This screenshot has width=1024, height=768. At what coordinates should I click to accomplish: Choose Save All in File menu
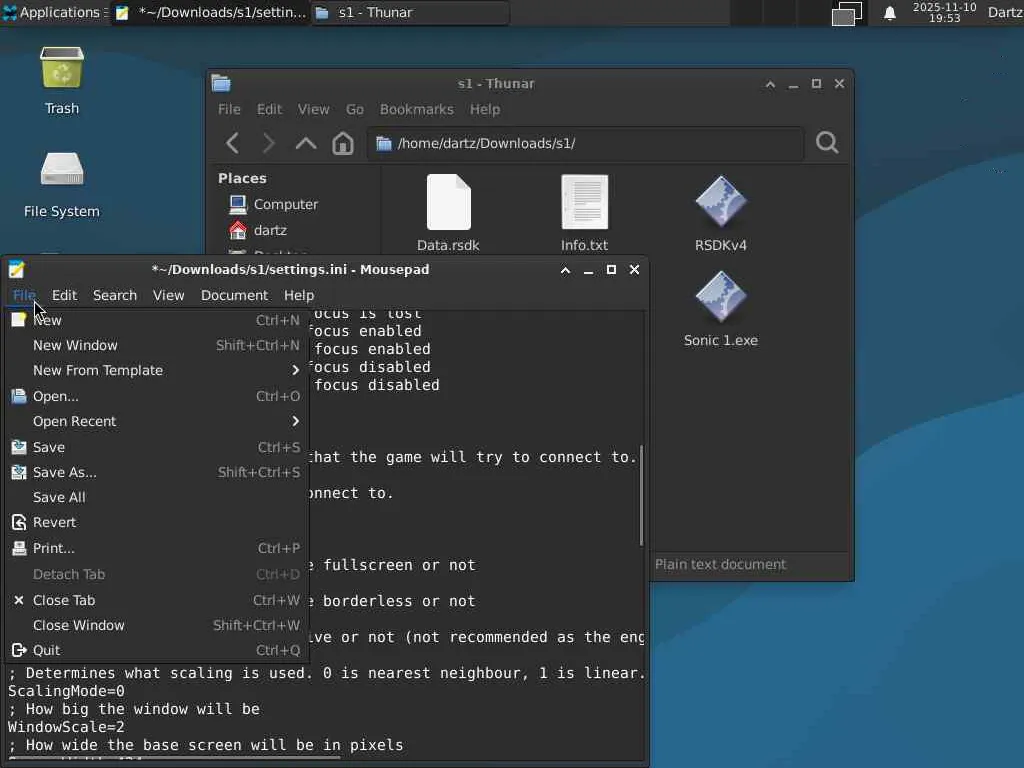pos(156,497)
